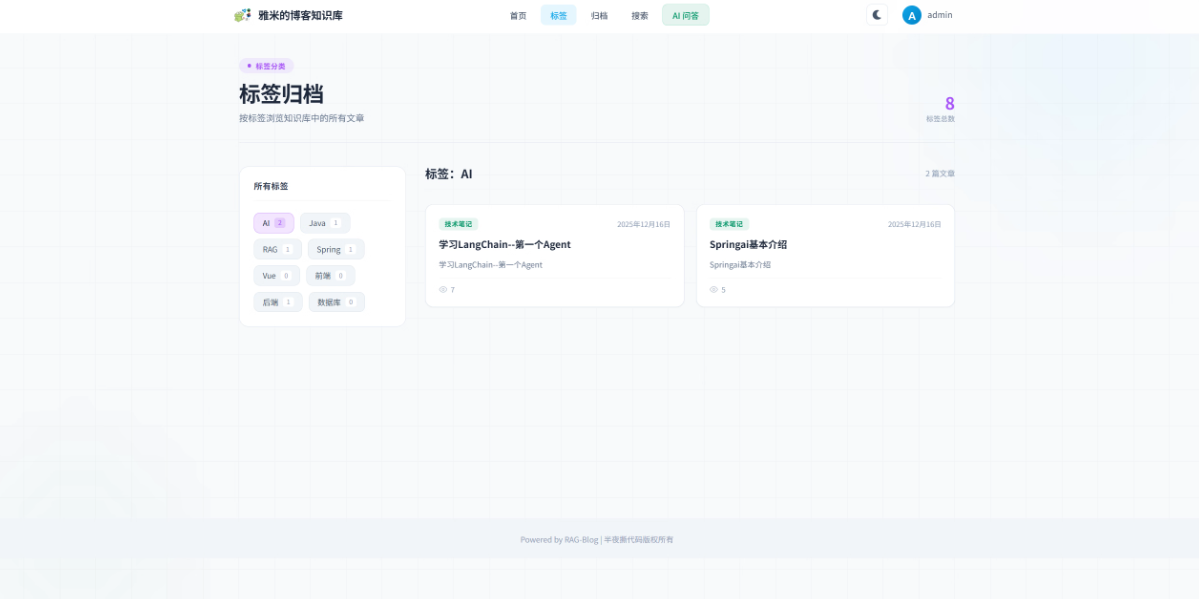Click the eye icon showing 5 views
Screen dimensions: 1199x599
point(713,289)
